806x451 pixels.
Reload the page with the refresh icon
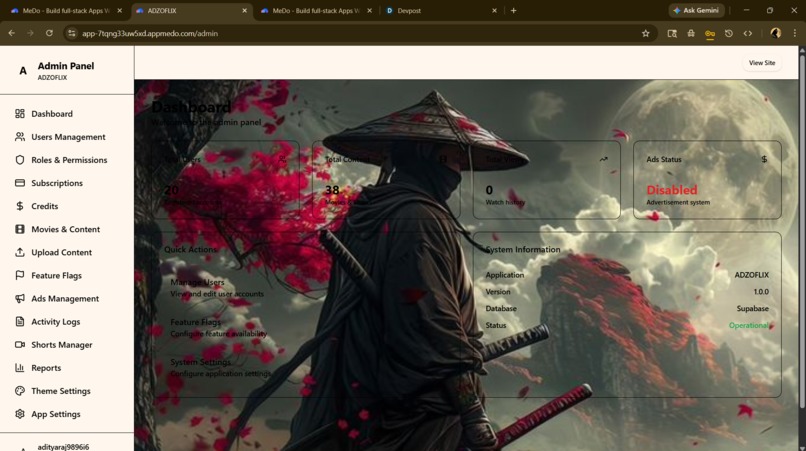(49, 33)
